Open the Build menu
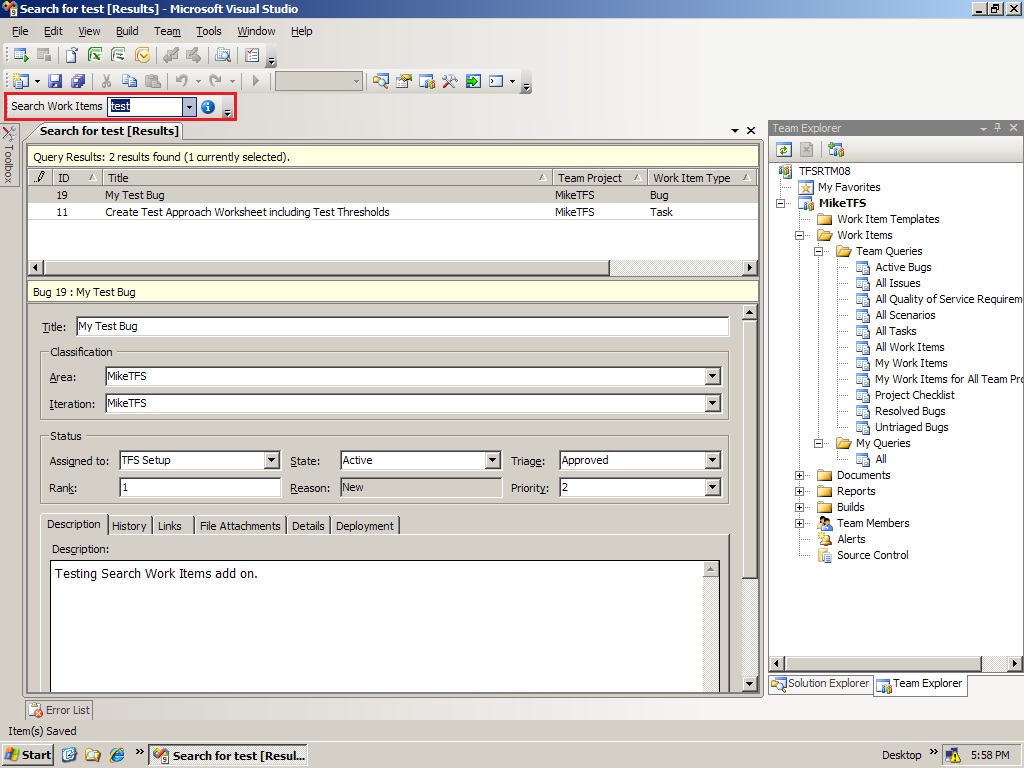 coord(127,31)
